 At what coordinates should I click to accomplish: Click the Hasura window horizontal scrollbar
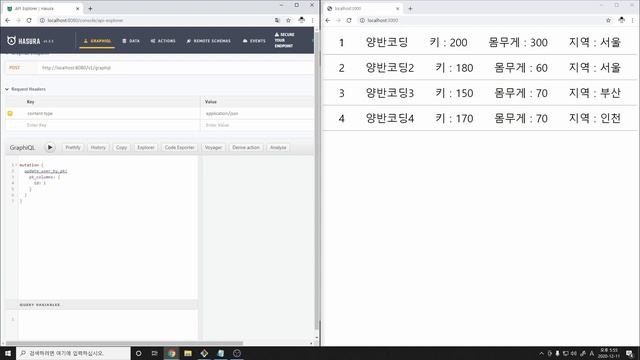(x=124, y=343)
